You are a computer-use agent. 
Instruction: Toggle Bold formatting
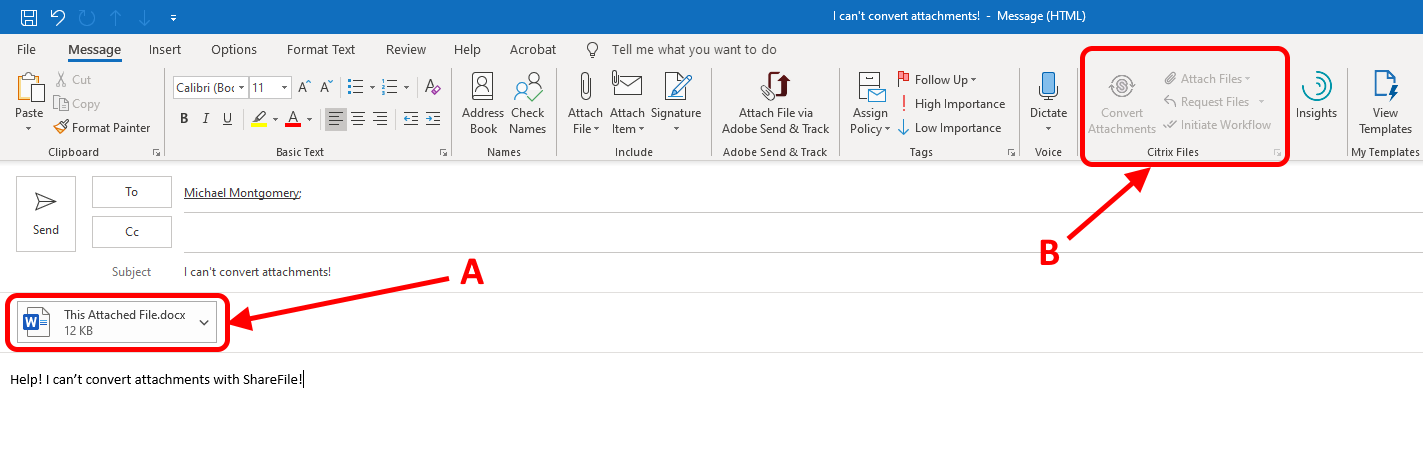pyautogui.click(x=184, y=119)
